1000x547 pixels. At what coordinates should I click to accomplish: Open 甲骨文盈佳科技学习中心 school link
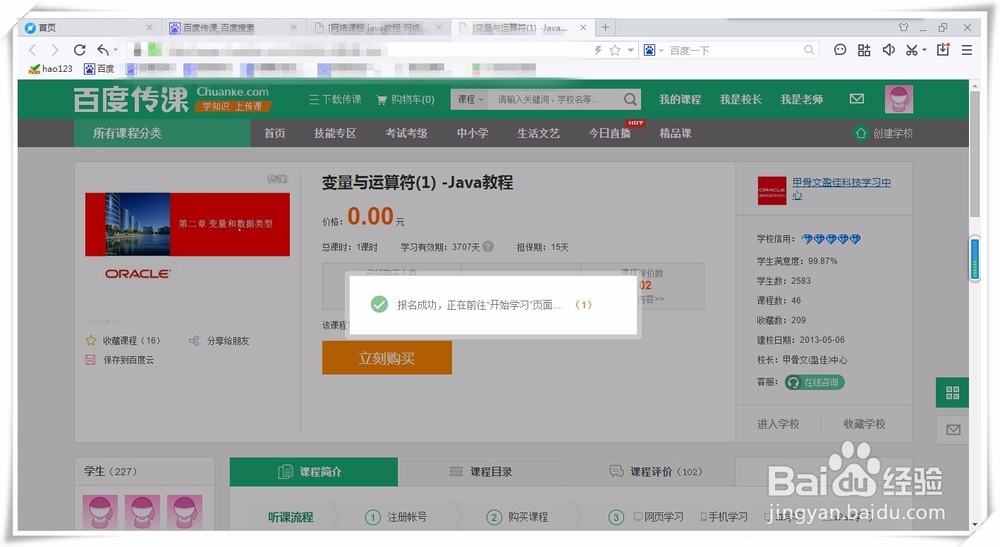tap(841, 188)
